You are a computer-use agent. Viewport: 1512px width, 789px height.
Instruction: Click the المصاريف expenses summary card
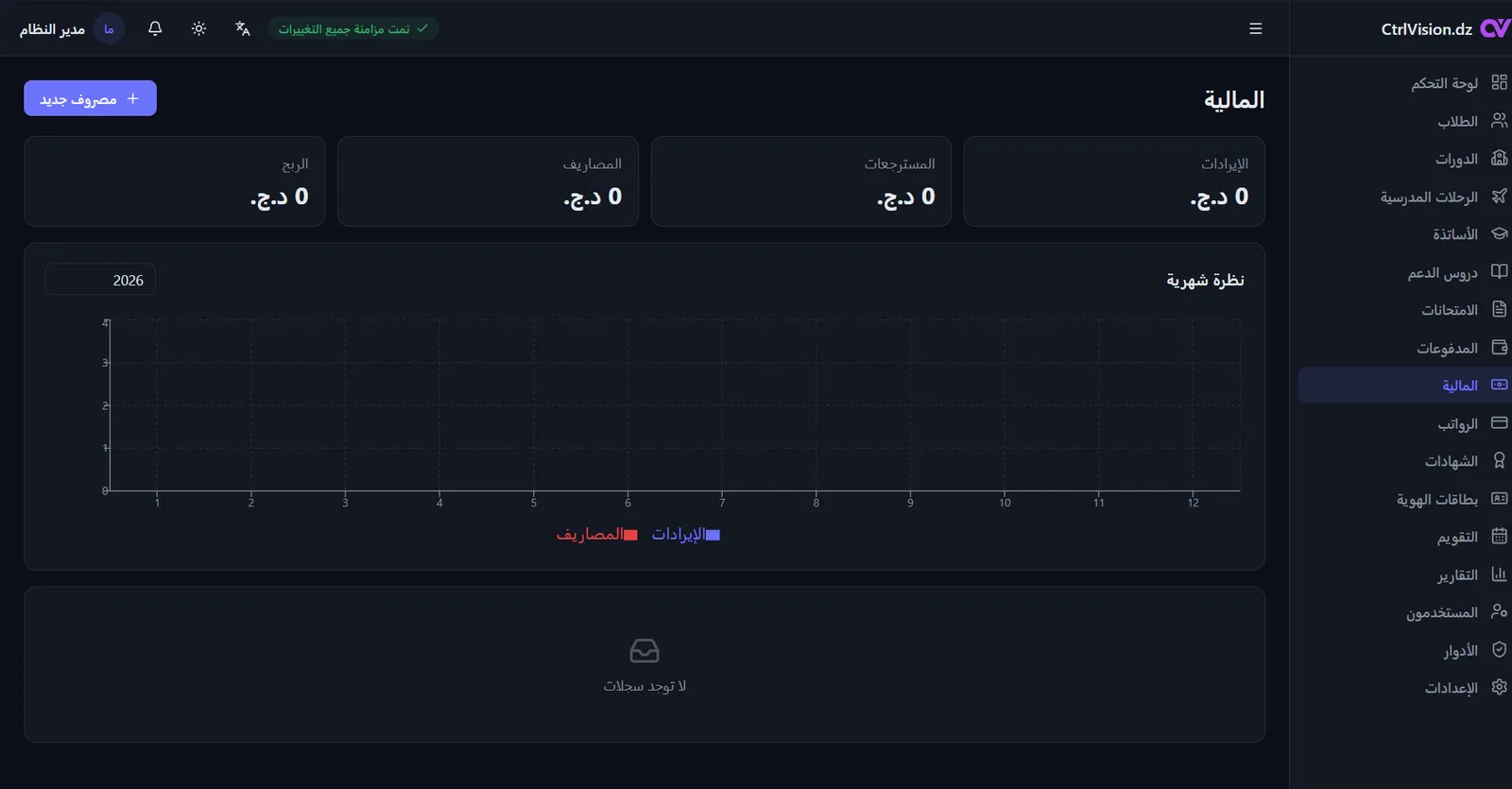[488, 181]
